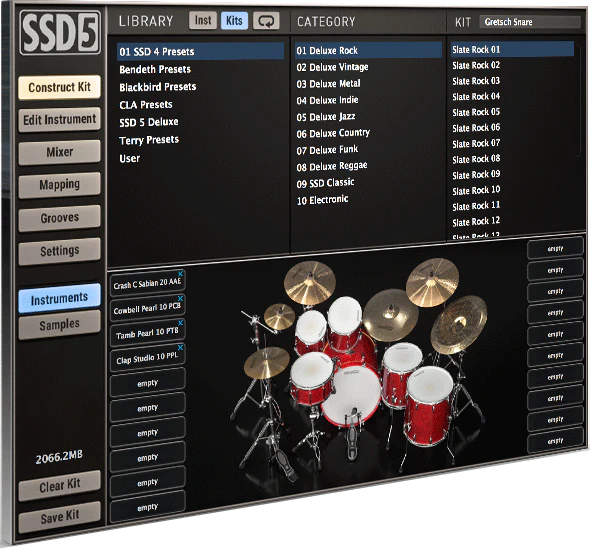Select 04 Deluxe Indie category

(327, 100)
